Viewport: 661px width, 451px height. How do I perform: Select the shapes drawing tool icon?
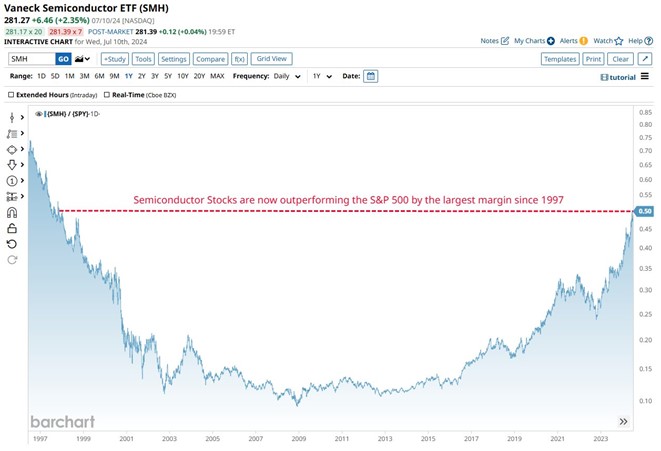[x=12, y=148]
